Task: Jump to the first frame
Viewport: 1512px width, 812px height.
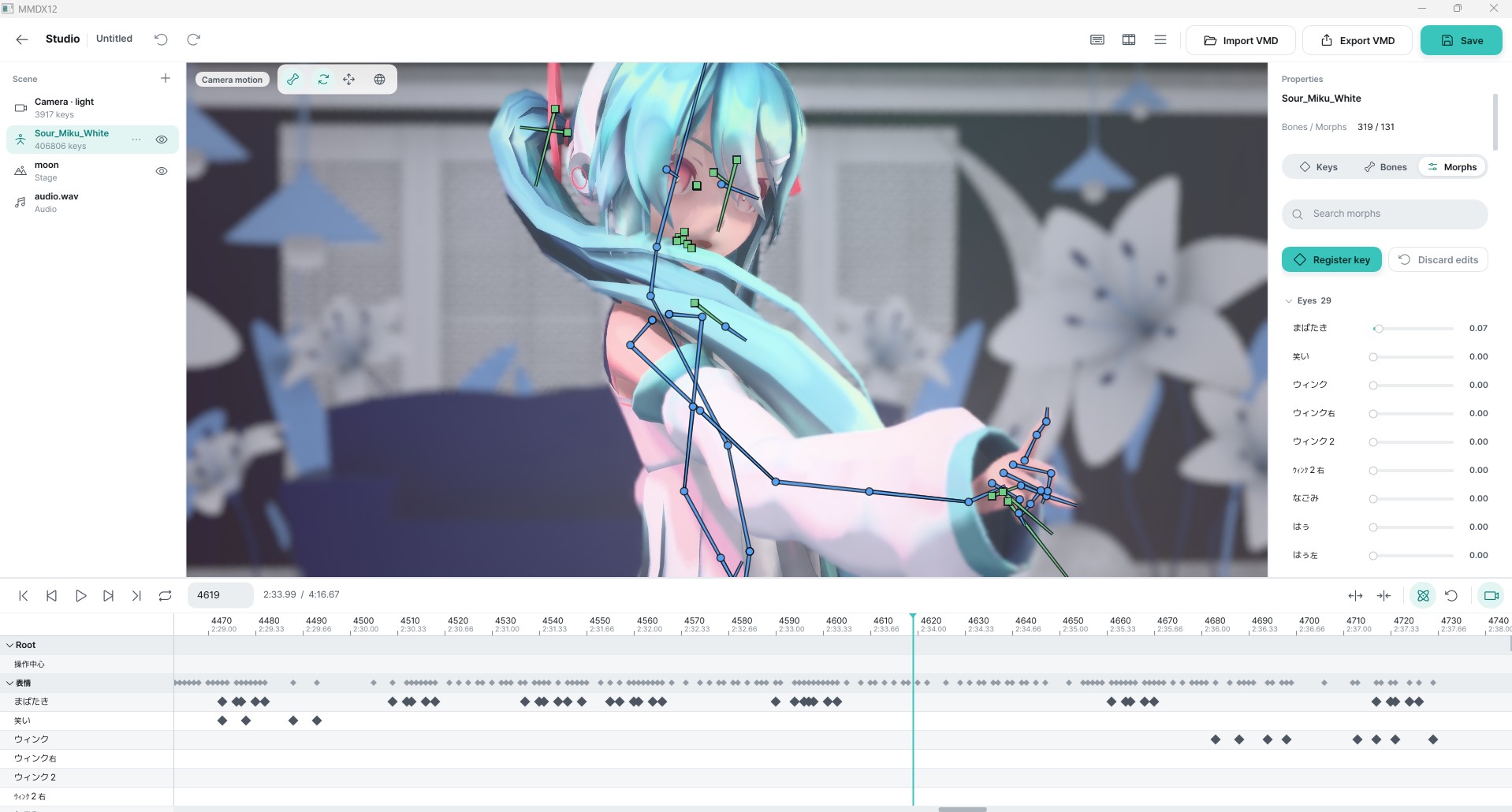Action: 24,596
